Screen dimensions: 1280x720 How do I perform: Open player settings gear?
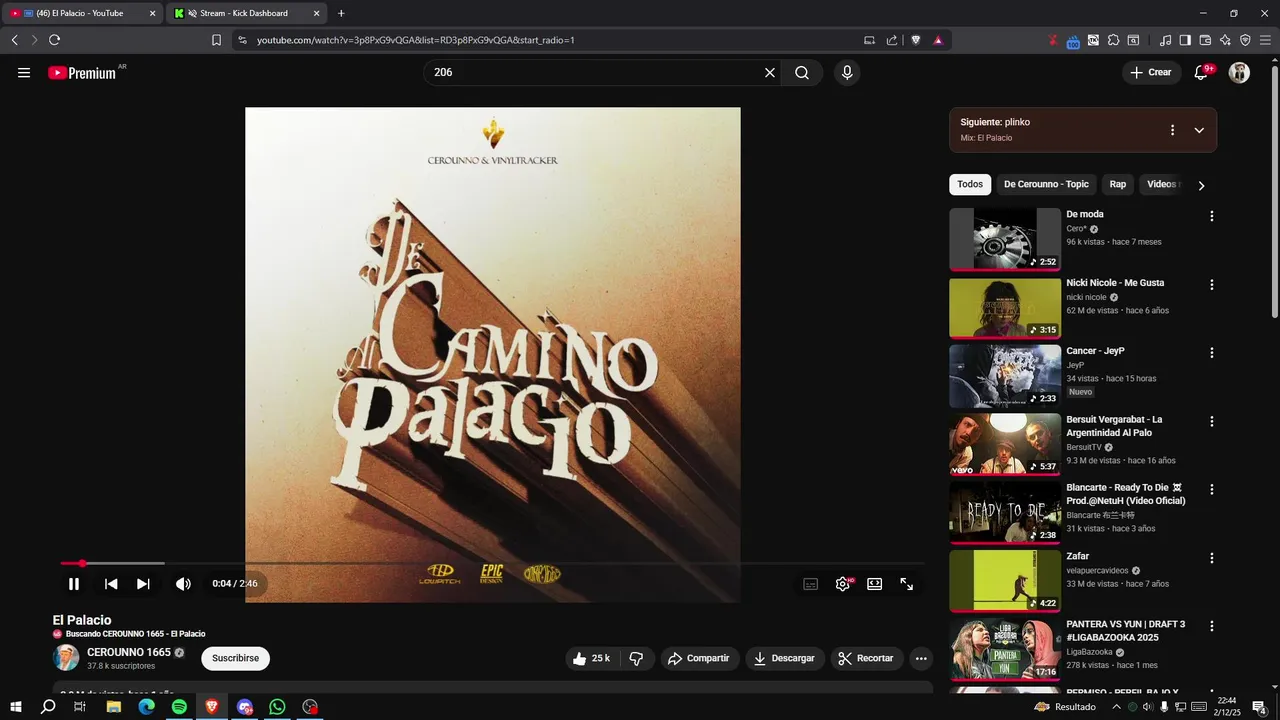pyautogui.click(x=843, y=584)
